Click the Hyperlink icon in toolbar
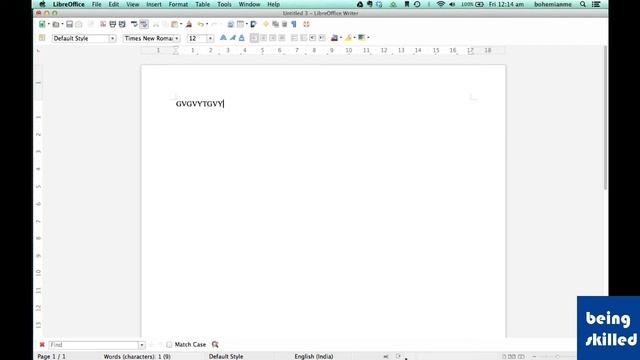 click(x=231, y=24)
